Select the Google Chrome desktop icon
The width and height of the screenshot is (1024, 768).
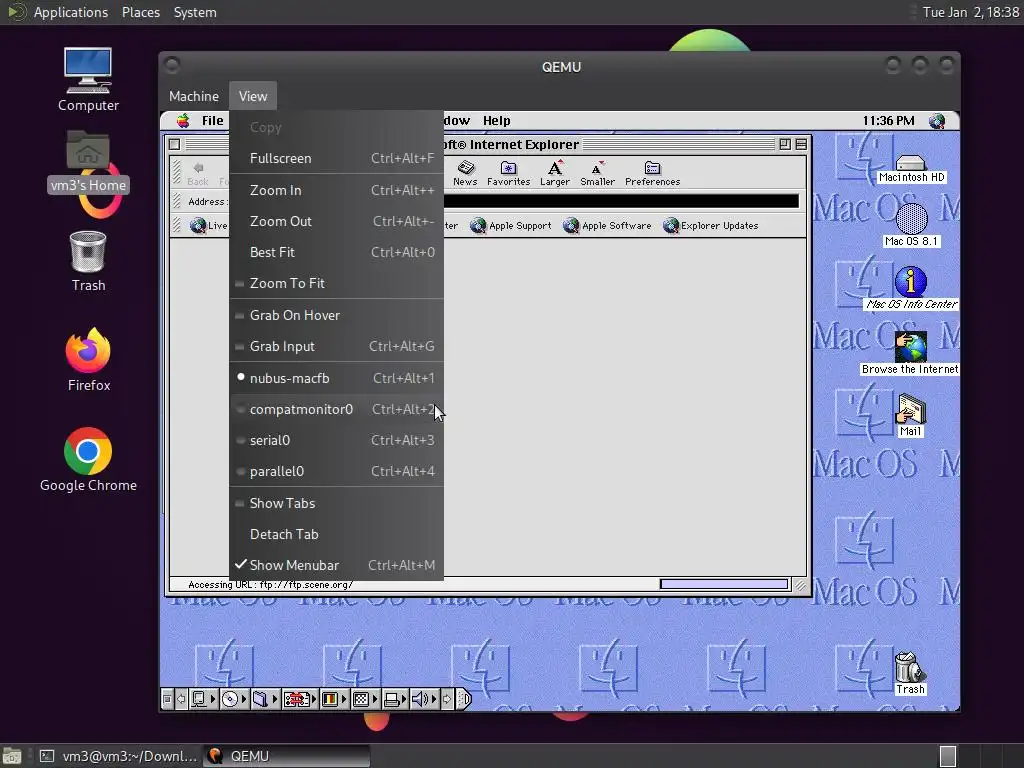pos(88,460)
